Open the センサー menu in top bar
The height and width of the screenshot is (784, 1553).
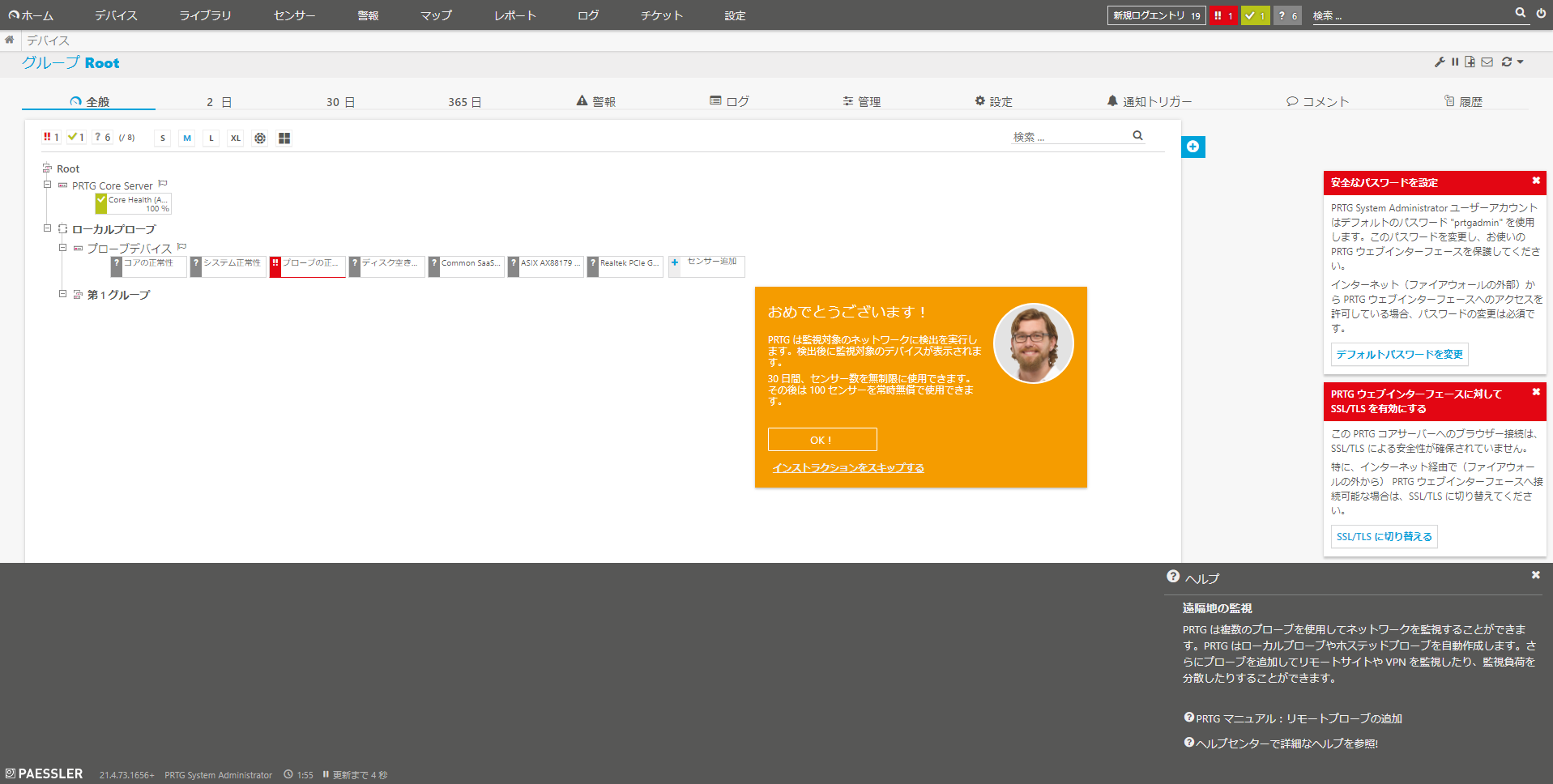click(294, 15)
